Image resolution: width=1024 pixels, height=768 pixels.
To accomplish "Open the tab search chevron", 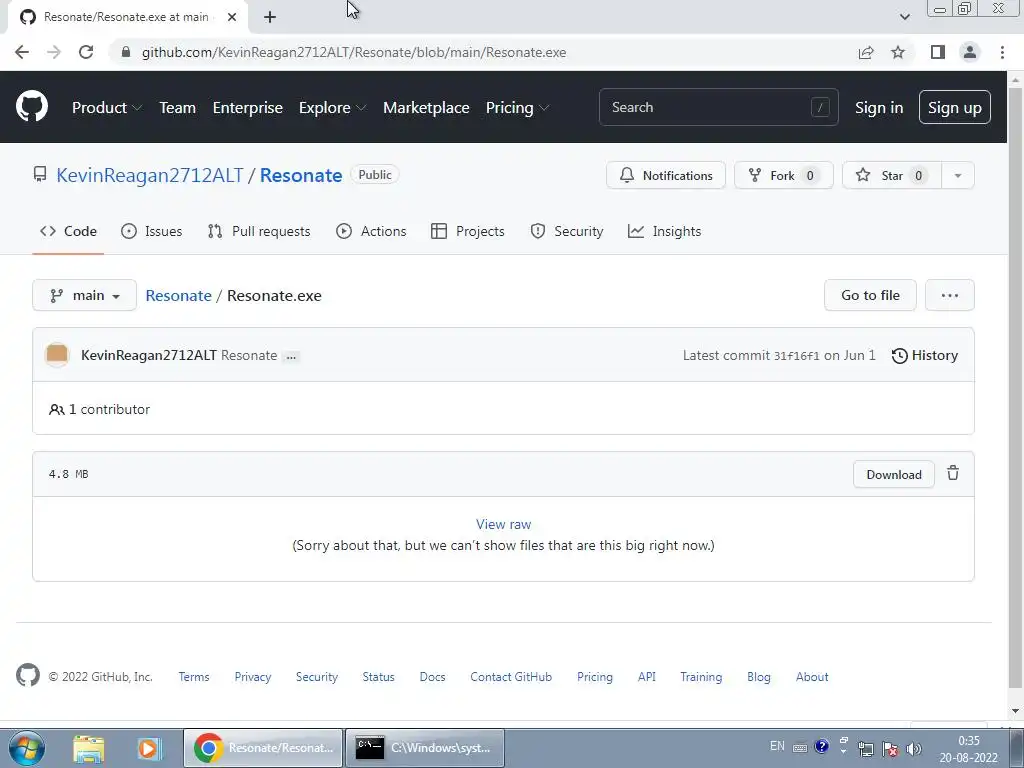I will (904, 17).
